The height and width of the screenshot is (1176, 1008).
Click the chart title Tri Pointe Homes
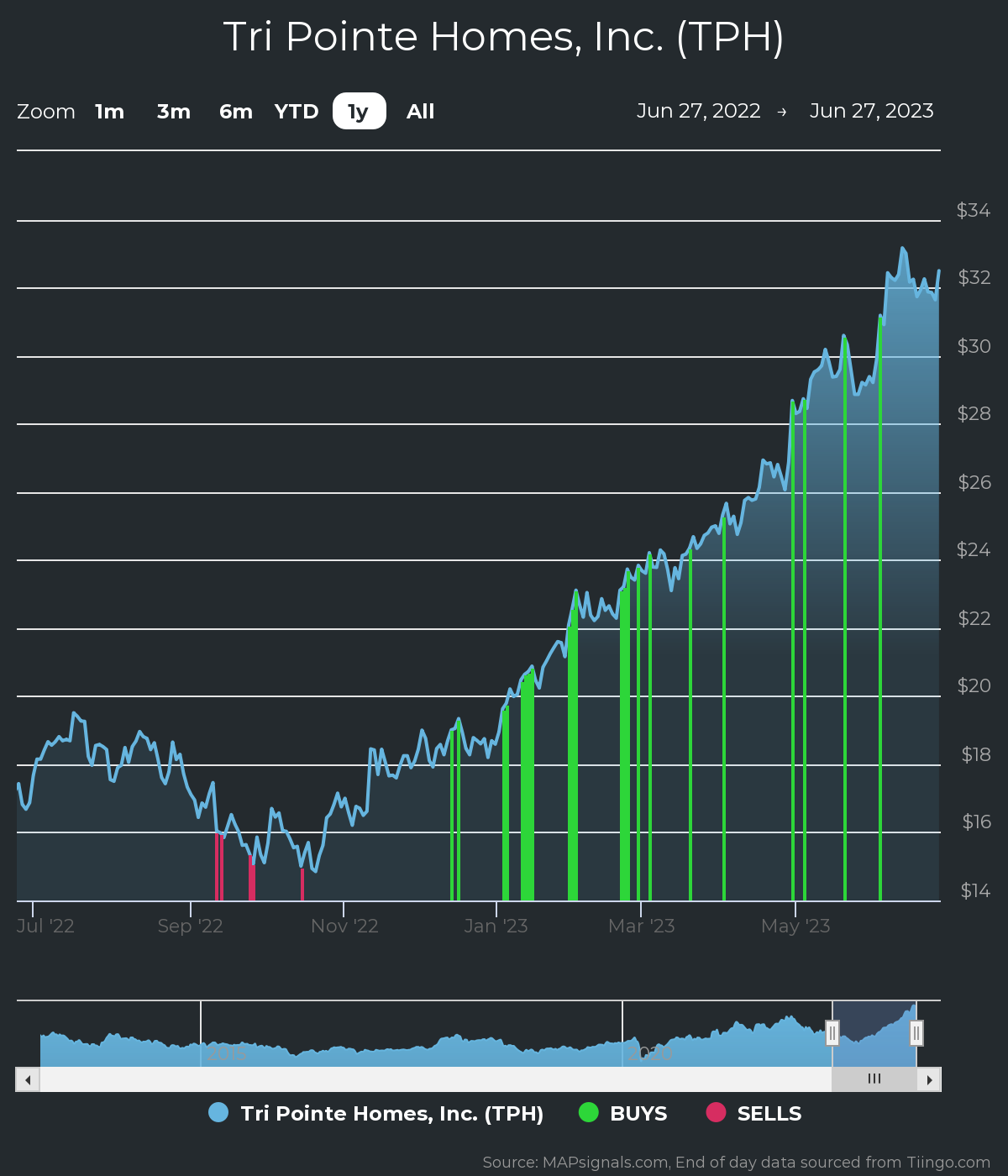tap(504, 37)
